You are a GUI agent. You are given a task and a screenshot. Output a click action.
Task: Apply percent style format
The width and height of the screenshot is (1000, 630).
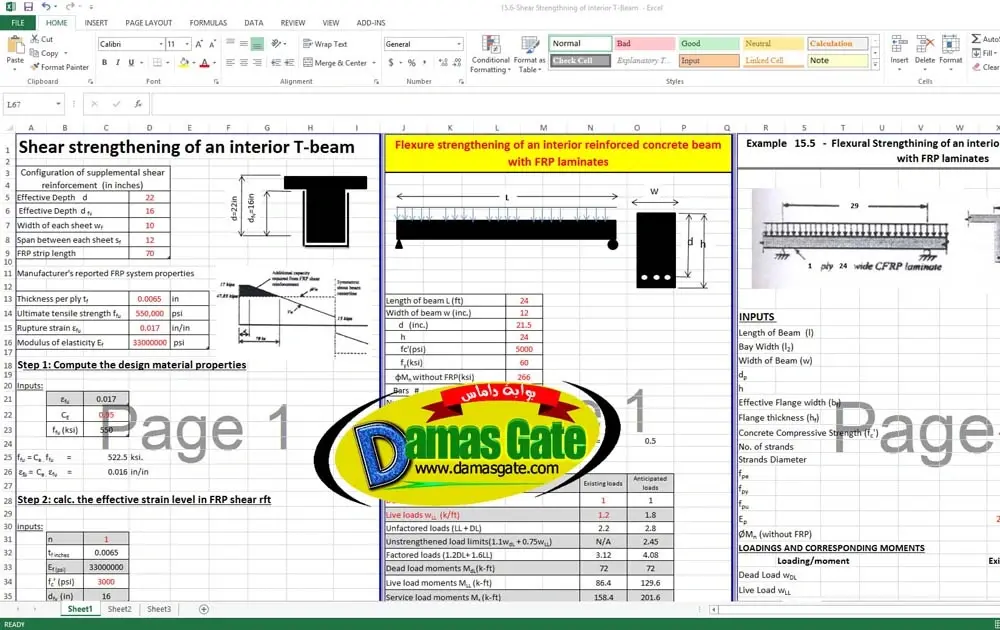(411, 62)
